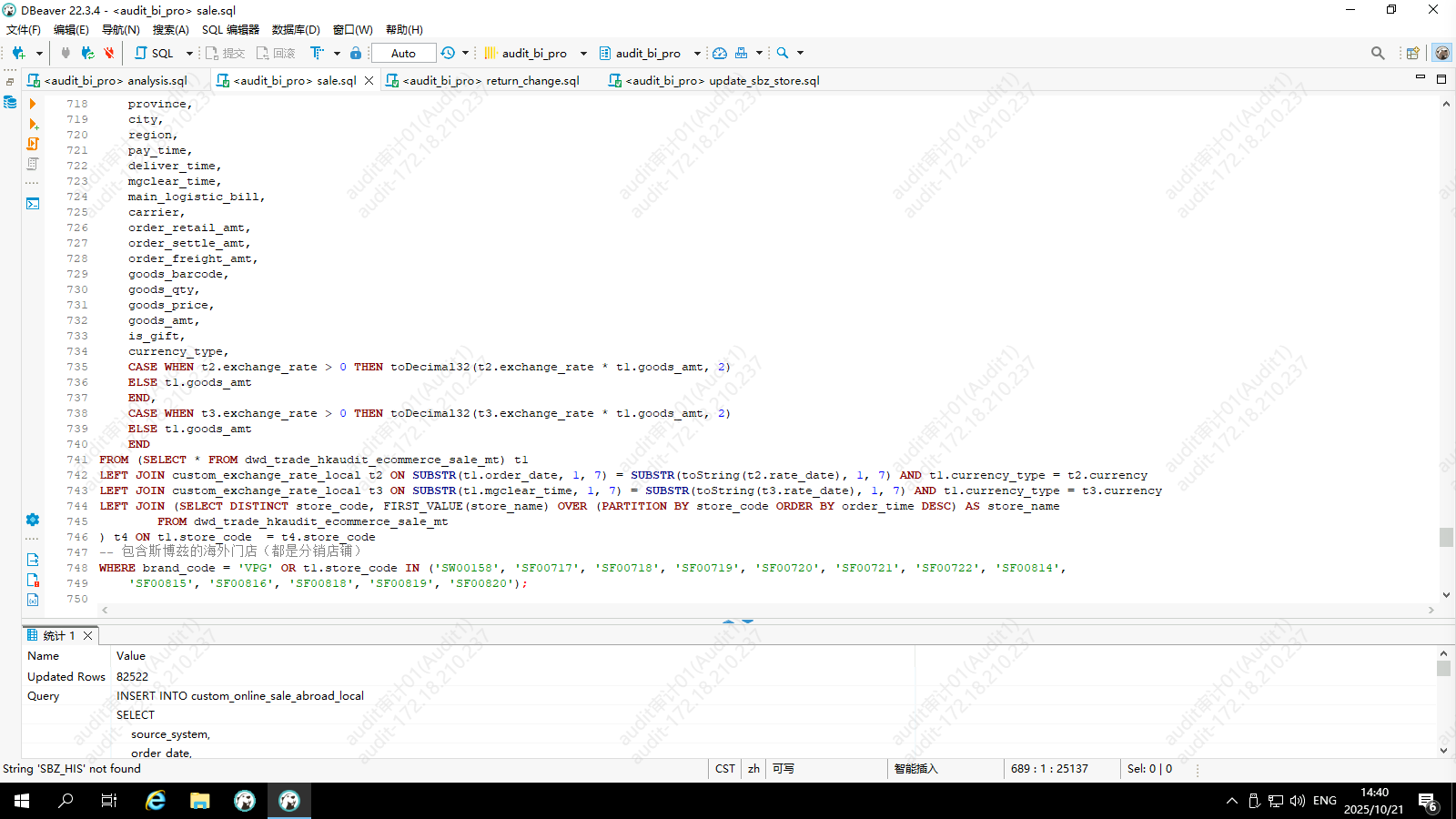1456x819 pixels.
Task: Click the SQL new script button
Action: (x=155, y=54)
